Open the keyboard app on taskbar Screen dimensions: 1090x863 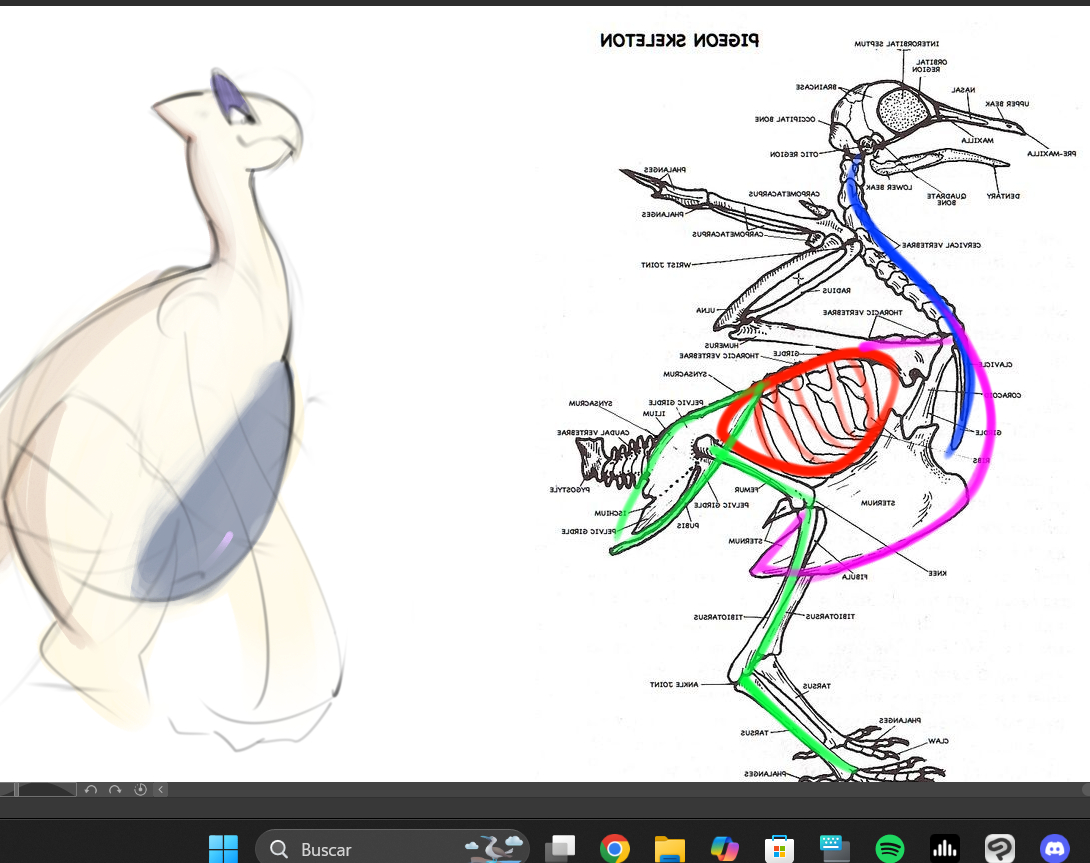[834, 849]
